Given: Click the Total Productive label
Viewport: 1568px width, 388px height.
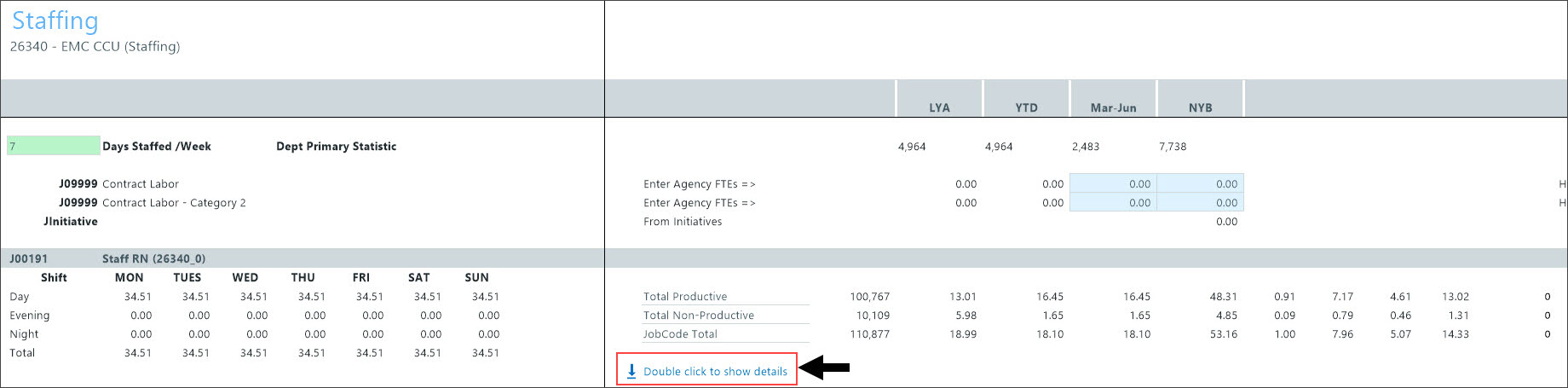Looking at the screenshot, I should tap(685, 297).
